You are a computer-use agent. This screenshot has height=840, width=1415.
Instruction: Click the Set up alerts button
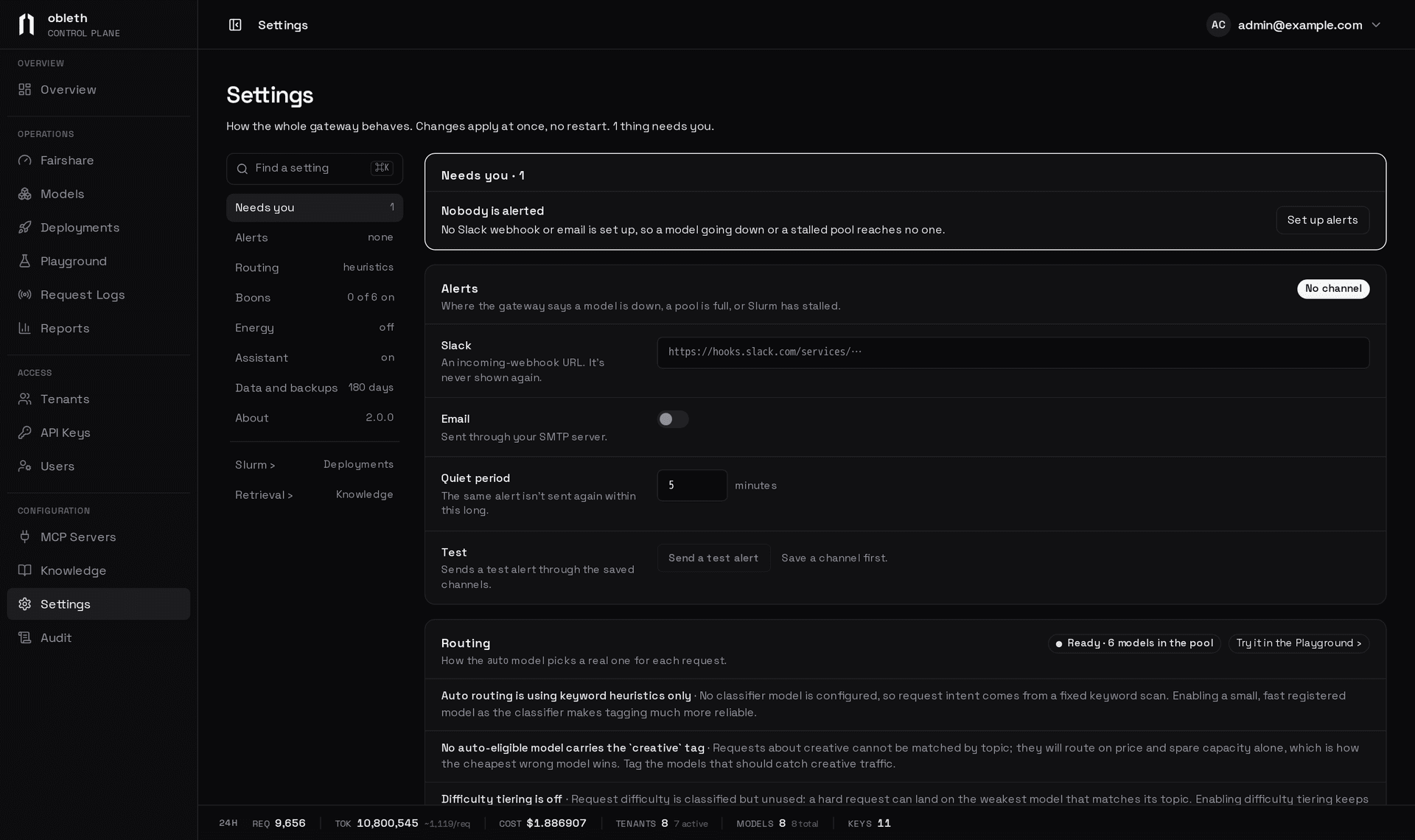[x=1322, y=220]
